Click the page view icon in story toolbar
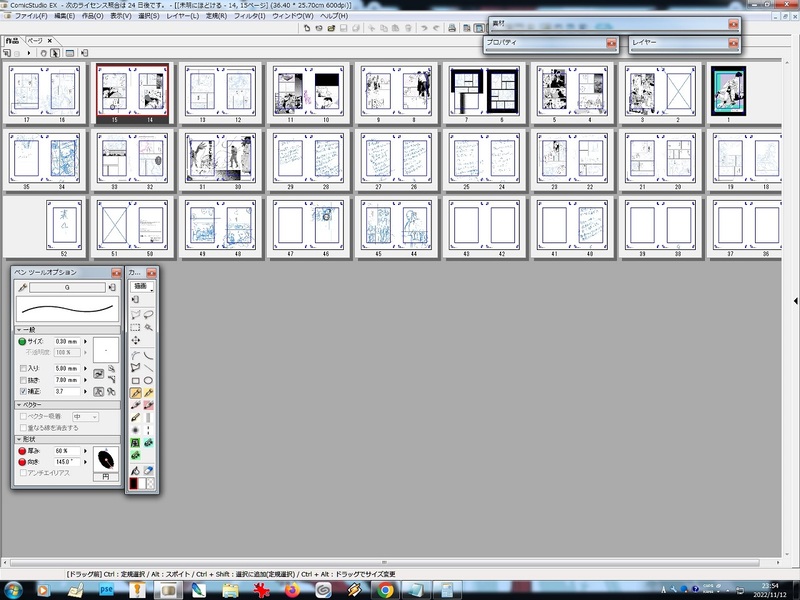This screenshot has width=800, height=600. [70, 53]
